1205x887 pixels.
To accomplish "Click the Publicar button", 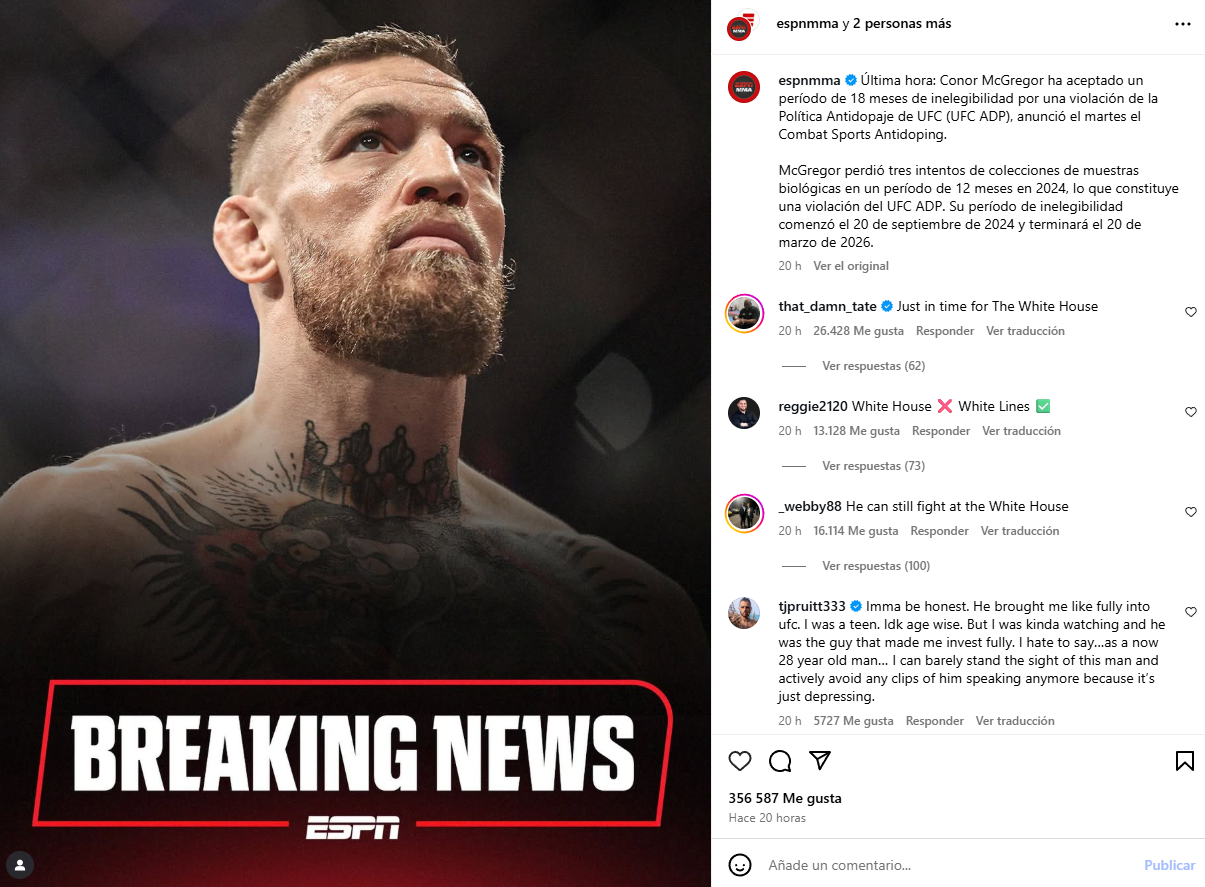I will pyautogui.click(x=1170, y=865).
